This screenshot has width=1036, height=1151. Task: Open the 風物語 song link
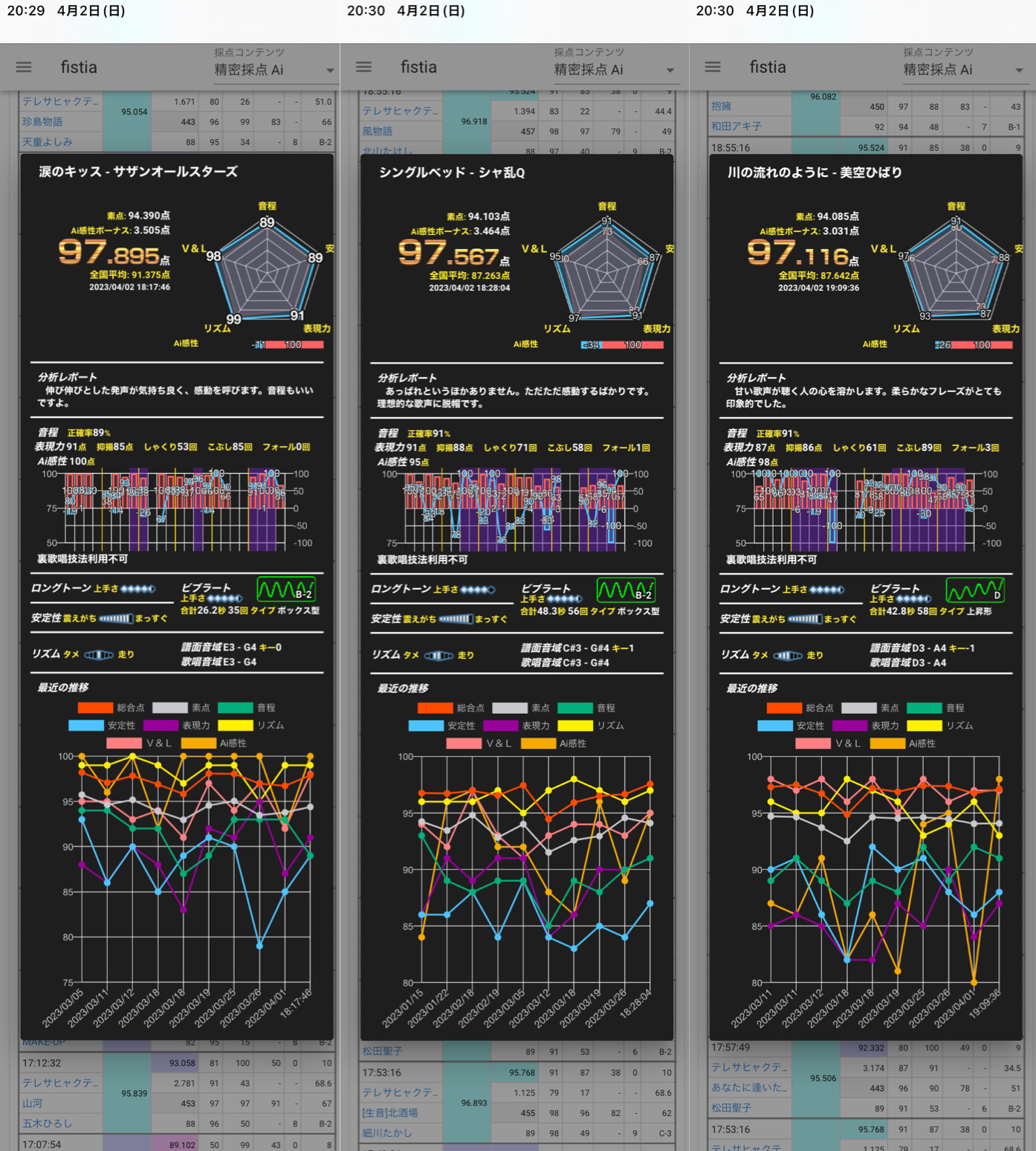(x=377, y=132)
